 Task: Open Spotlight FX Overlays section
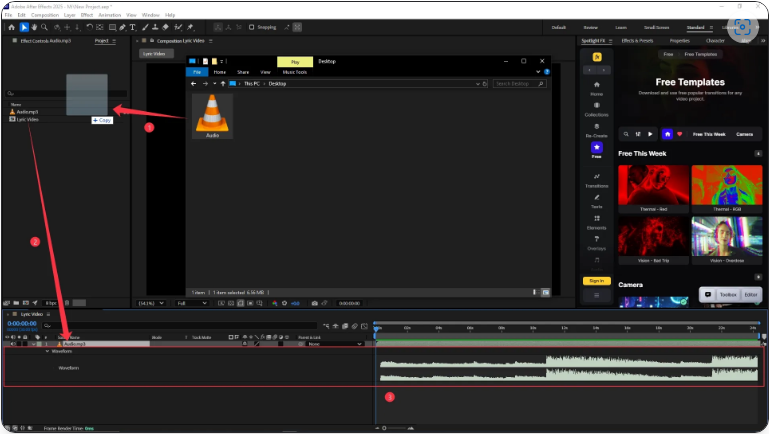tap(596, 243)
